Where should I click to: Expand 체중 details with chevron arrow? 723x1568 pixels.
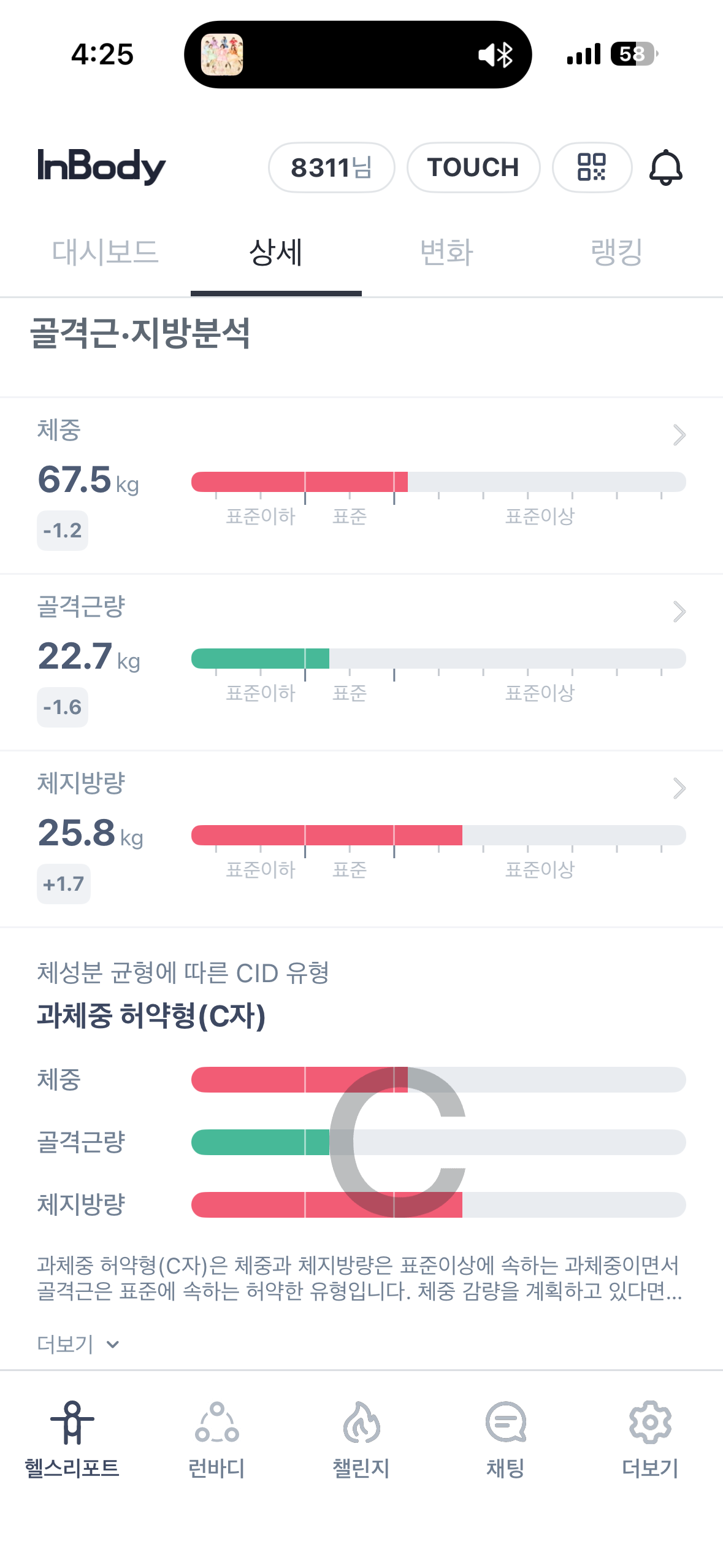pos(679,435)
